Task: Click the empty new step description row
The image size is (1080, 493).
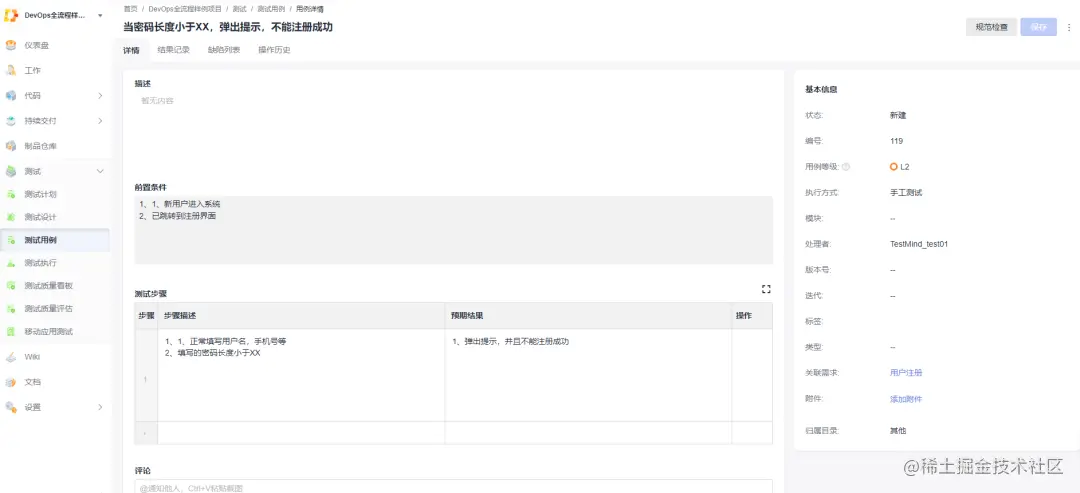Action: click(301, 432)
